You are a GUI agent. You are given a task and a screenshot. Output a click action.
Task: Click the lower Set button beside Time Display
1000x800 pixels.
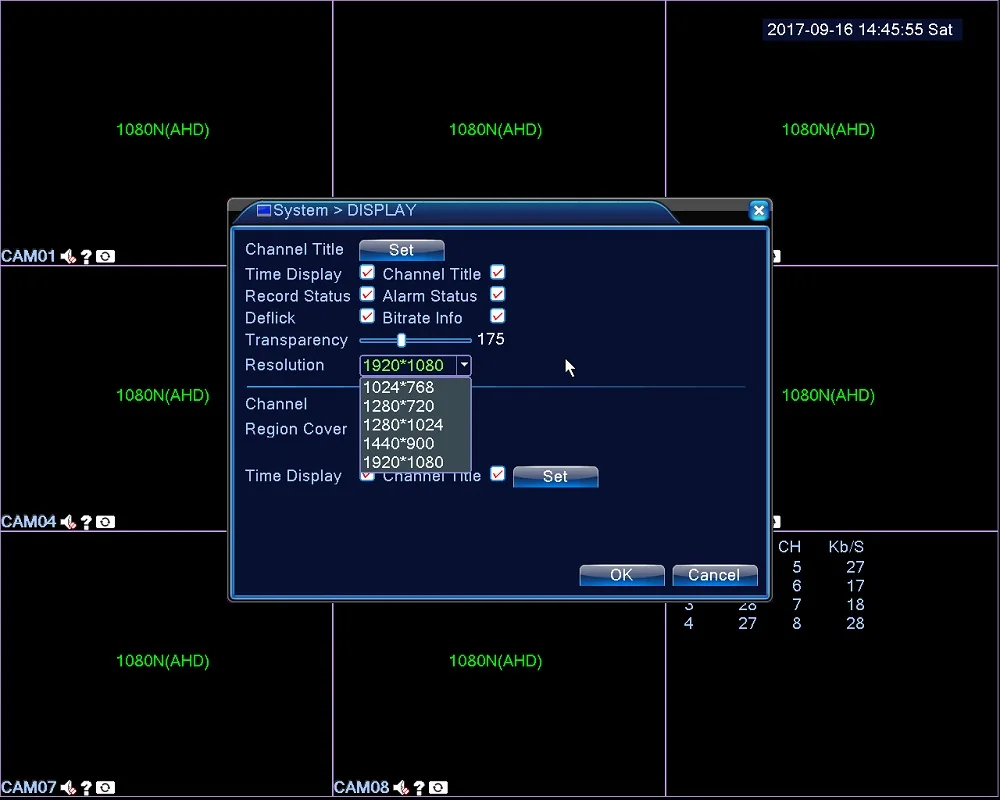555,477
